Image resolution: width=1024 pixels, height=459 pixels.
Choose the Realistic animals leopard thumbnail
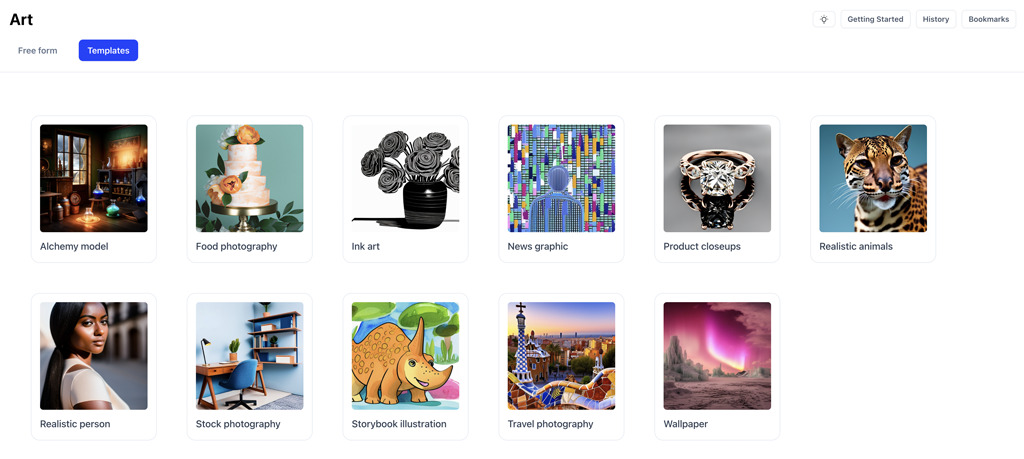click(873, 178)
